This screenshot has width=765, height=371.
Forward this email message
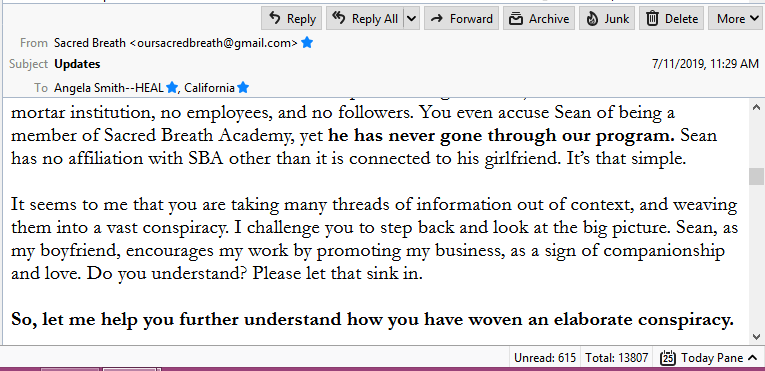tap(462, 19)
